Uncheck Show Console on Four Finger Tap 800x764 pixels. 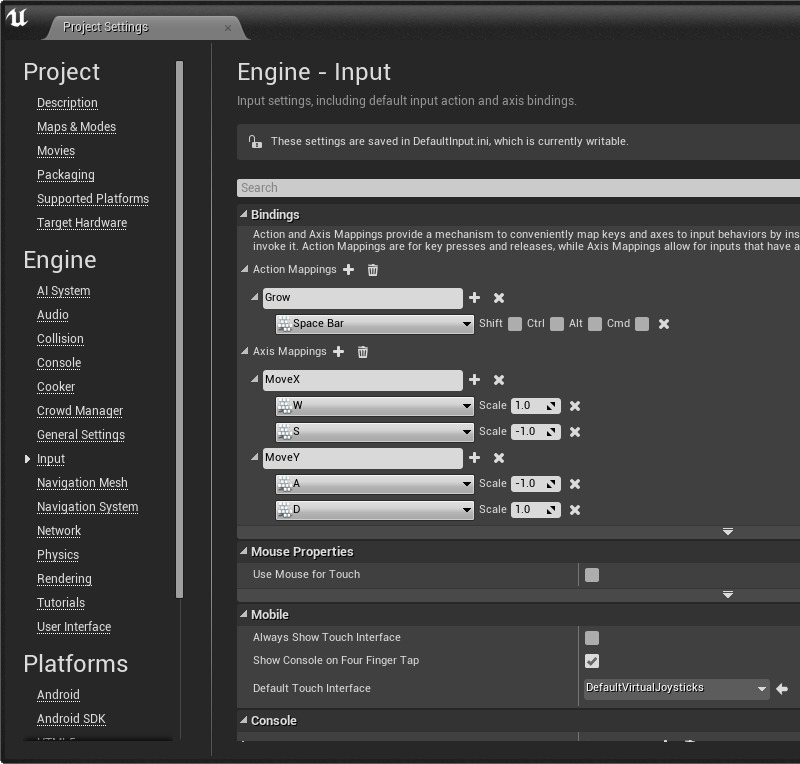coord(592,661)
